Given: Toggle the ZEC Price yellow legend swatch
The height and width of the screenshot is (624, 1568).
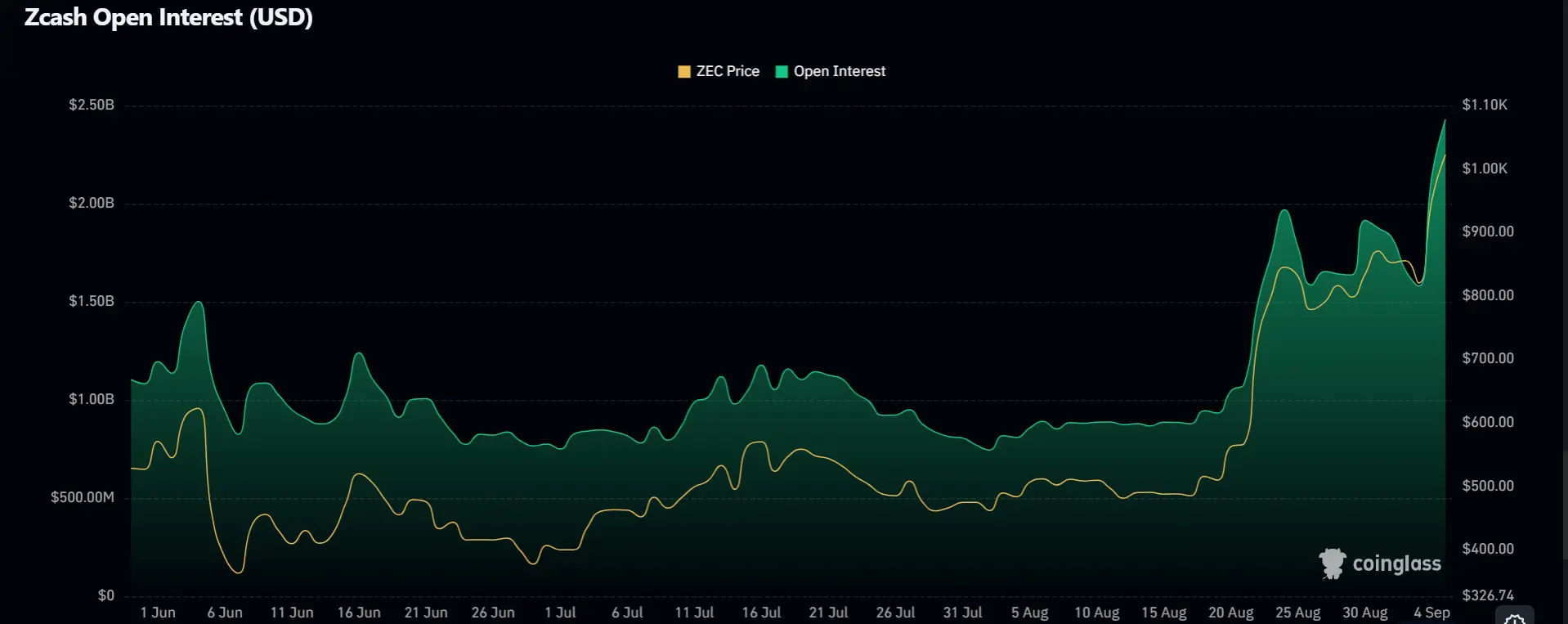Looking at the screenshot, I should coord(684,72).
